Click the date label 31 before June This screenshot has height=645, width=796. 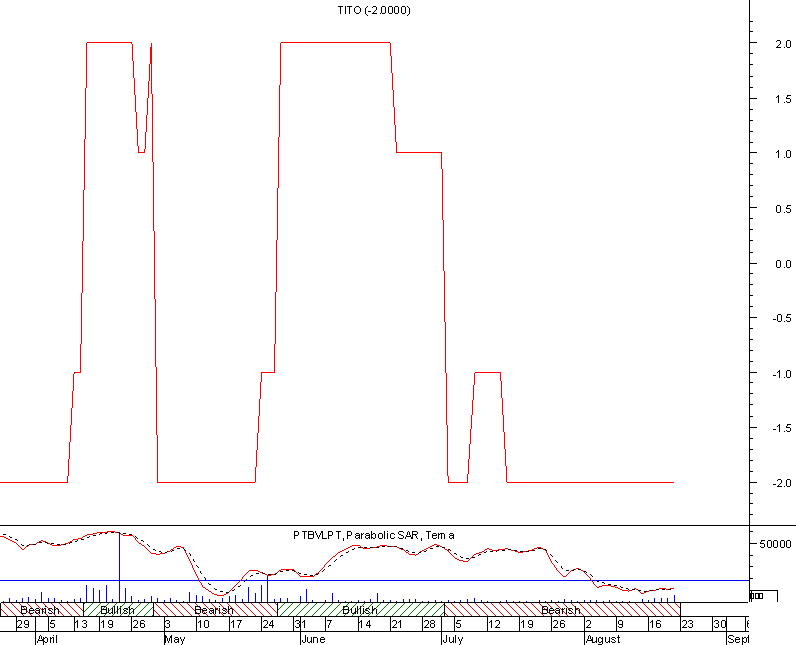(301, 624)
